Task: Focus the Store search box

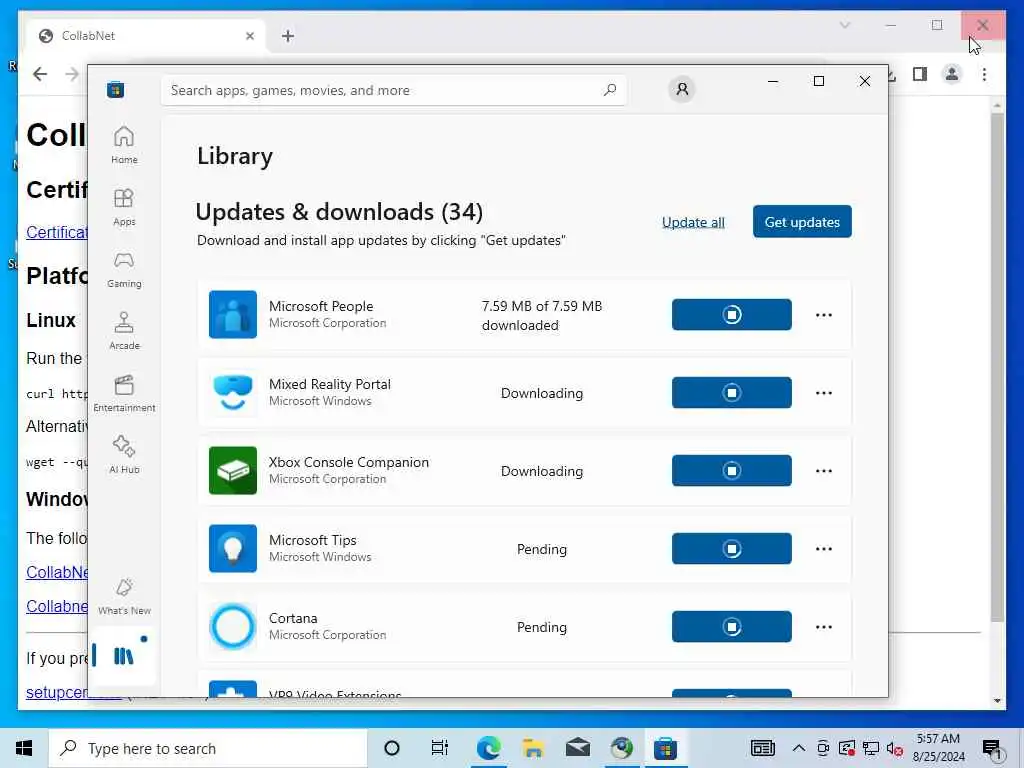Action: pos(393,90)
